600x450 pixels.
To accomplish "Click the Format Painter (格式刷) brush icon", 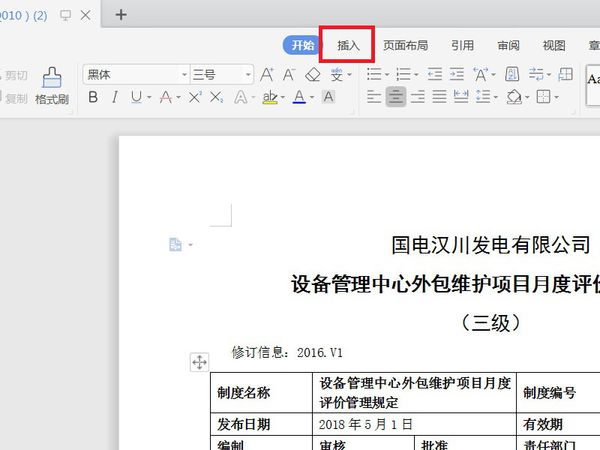I will (x=52, y=78).
